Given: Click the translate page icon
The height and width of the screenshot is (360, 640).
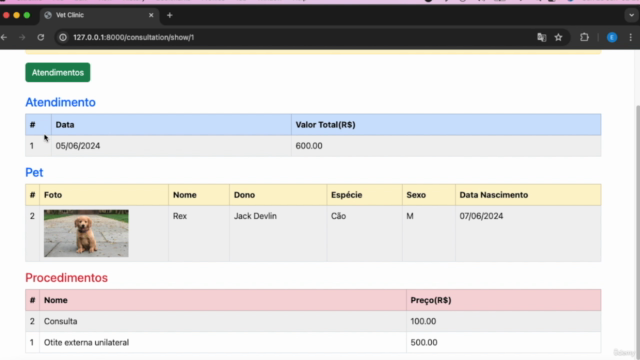Looking at the screenshot, I should (x=542, y=37).
